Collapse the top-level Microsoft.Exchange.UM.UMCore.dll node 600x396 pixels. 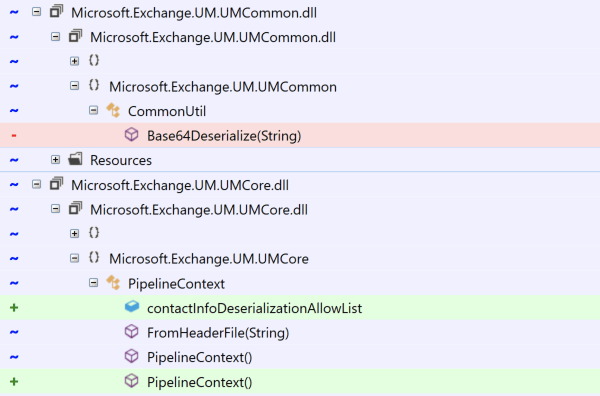tap(36, 184)
